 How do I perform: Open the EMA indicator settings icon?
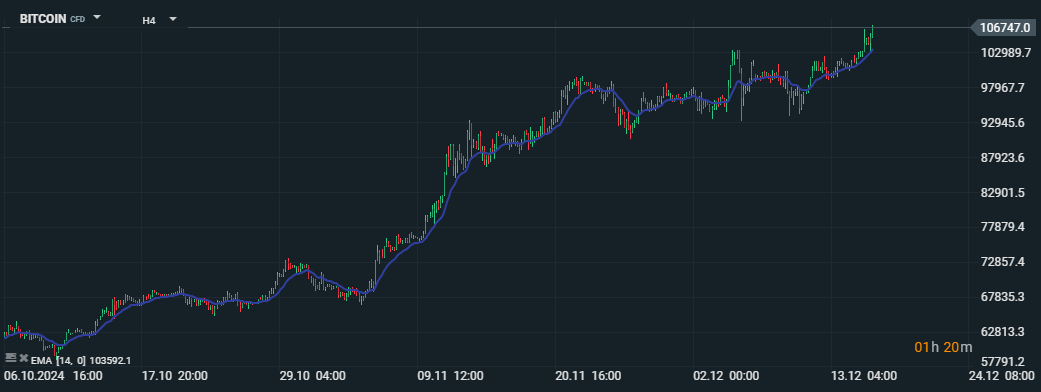10,357
